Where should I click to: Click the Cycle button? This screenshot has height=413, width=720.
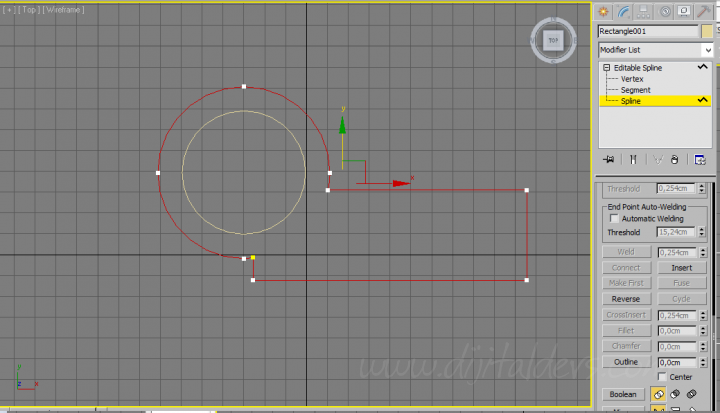click(681, 299)
